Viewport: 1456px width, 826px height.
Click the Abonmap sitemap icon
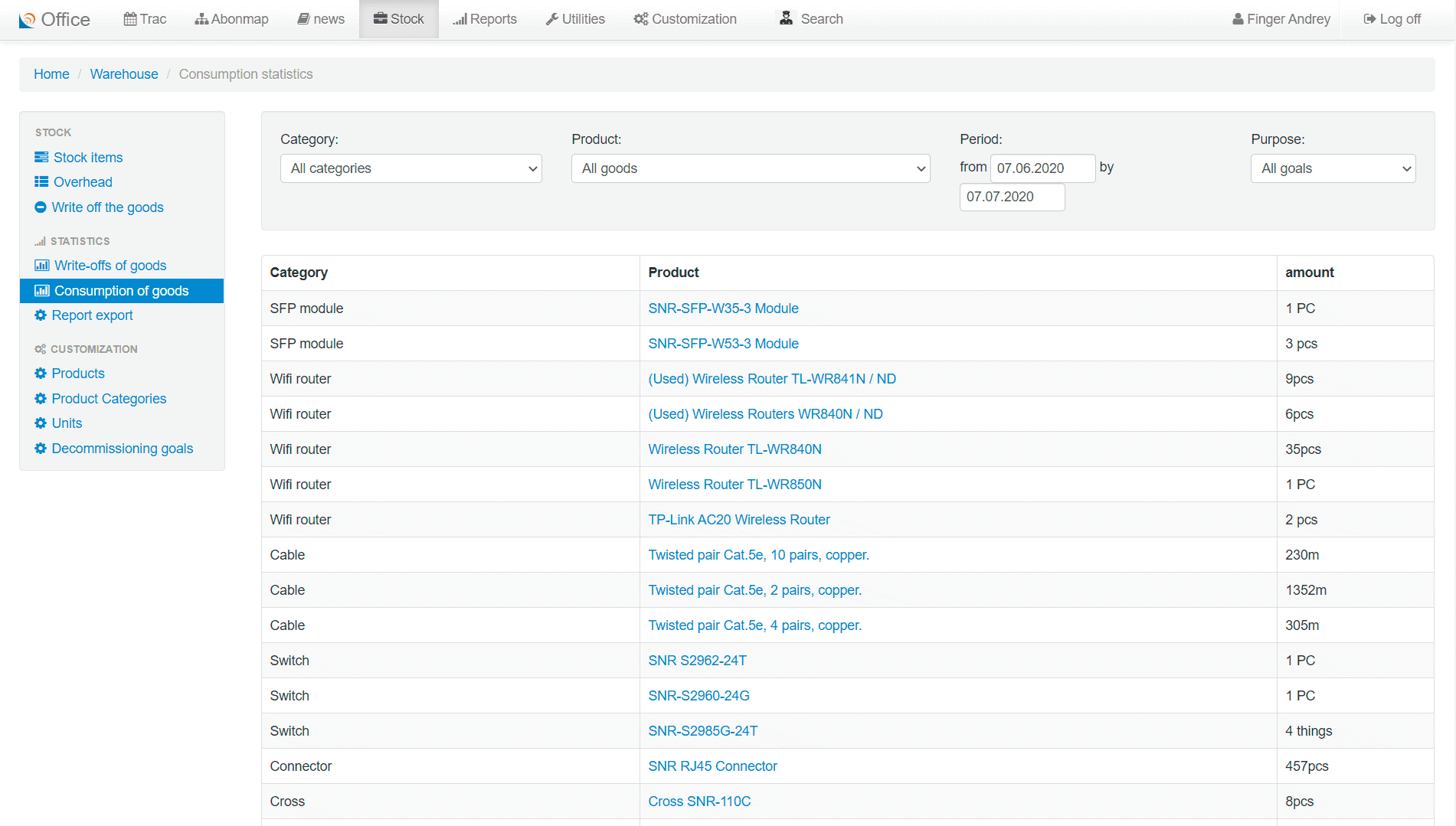(x=201, y=19)
